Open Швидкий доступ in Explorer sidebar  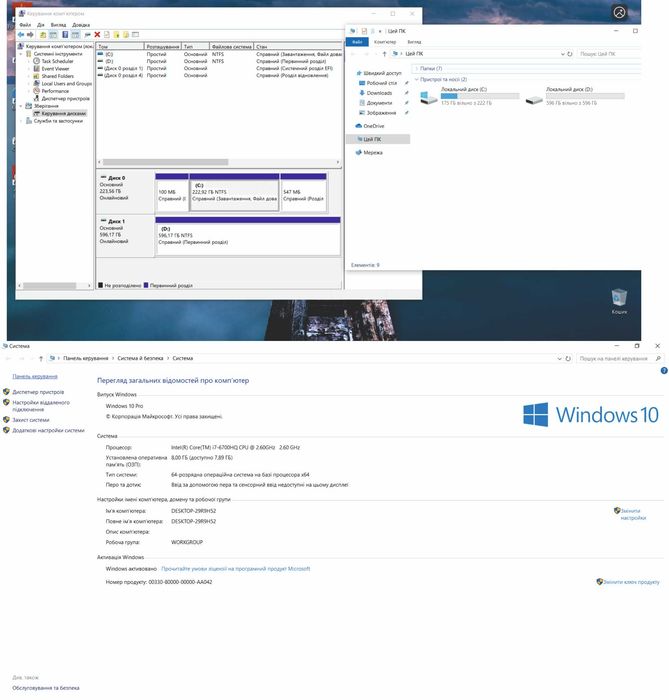pyautogui.click(x=378, y=73)
